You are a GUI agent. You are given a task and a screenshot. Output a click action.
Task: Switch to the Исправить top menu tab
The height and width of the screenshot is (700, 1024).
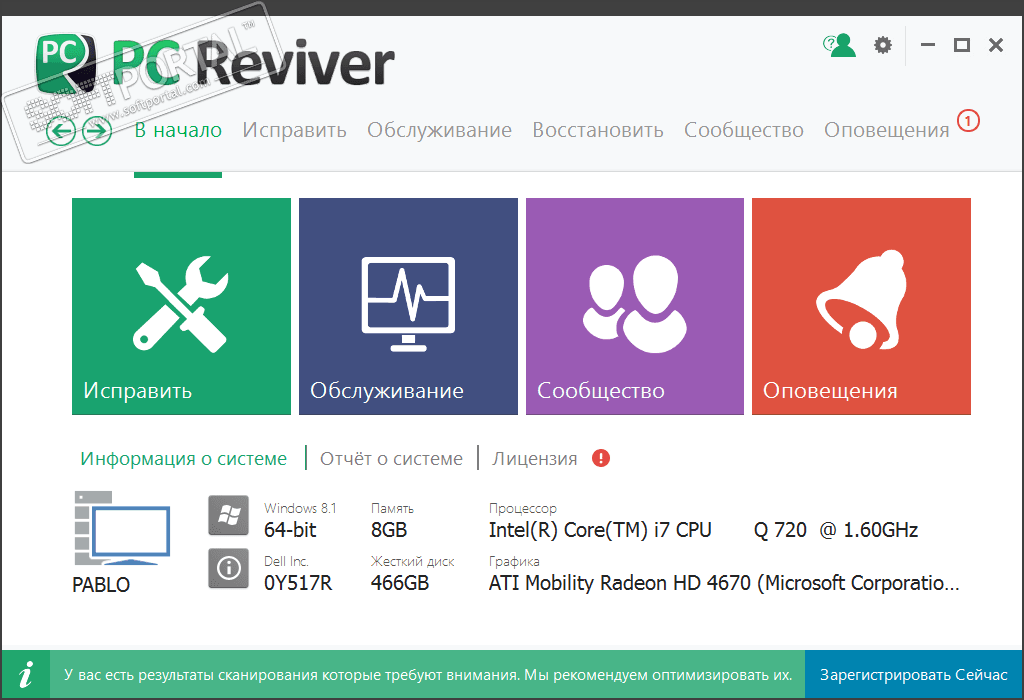click(295, 130)
